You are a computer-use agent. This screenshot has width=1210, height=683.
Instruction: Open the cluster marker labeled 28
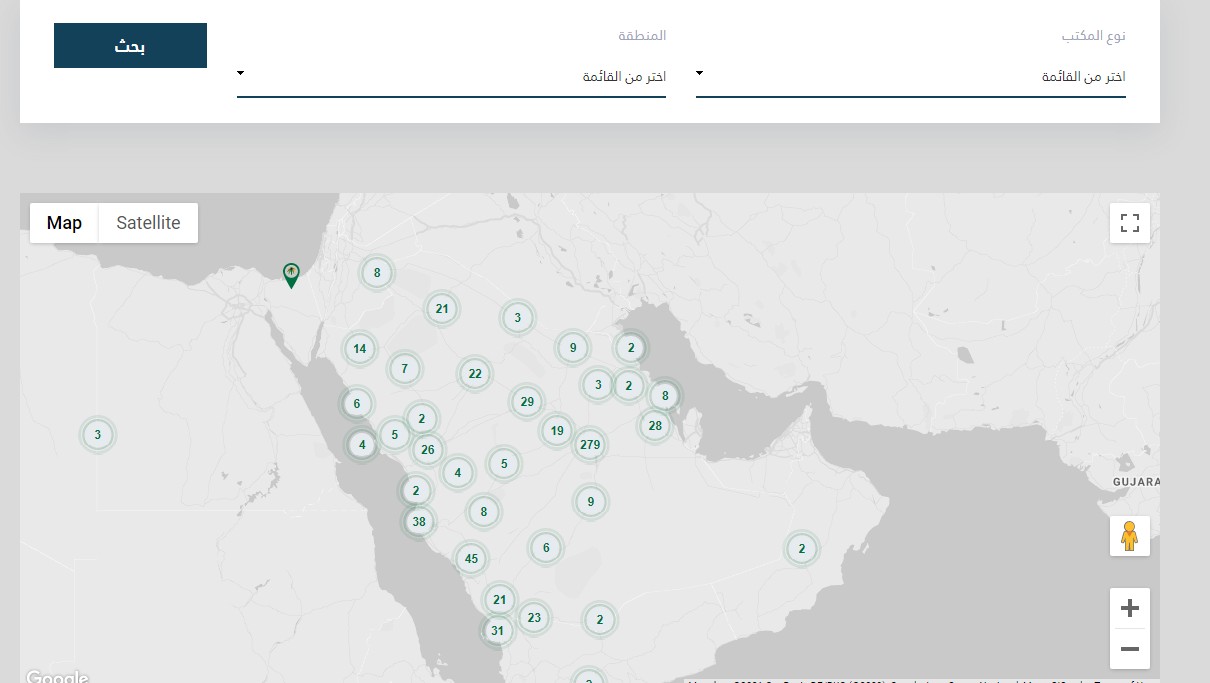point(655,425)
